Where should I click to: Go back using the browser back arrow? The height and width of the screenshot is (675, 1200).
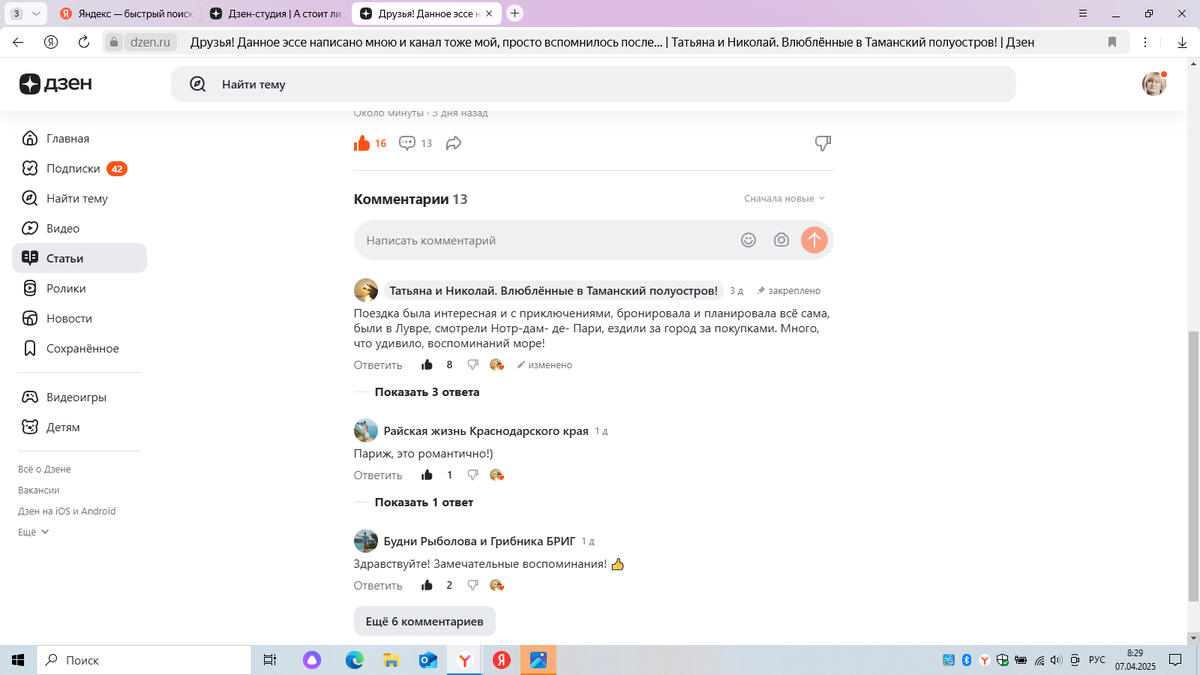pyautogui.click(x=18, y=42)
